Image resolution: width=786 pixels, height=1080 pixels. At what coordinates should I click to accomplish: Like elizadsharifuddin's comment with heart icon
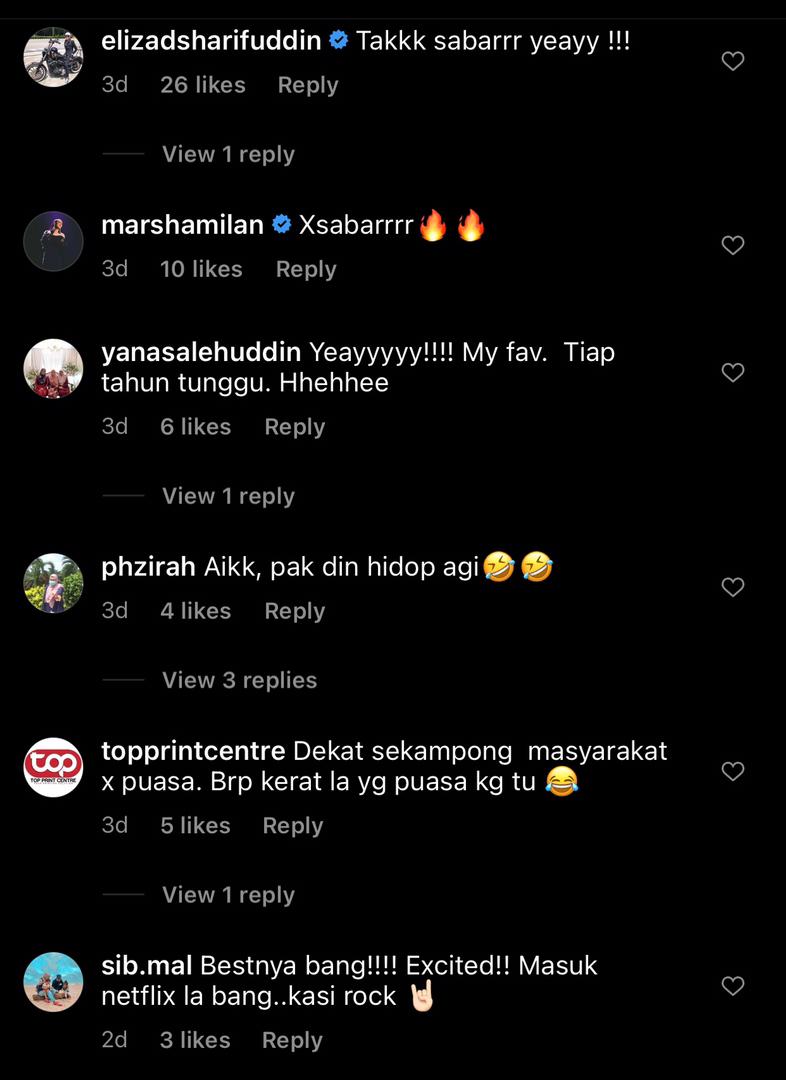tap(732, 61)
